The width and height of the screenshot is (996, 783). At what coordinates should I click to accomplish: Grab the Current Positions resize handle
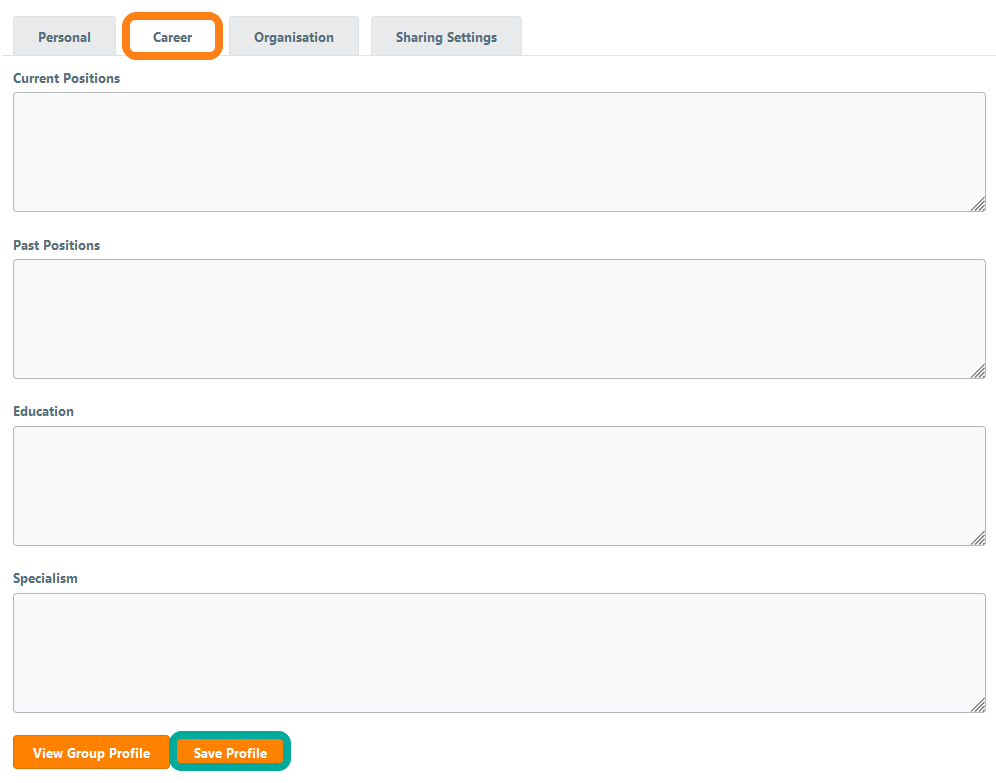point(978,204)
